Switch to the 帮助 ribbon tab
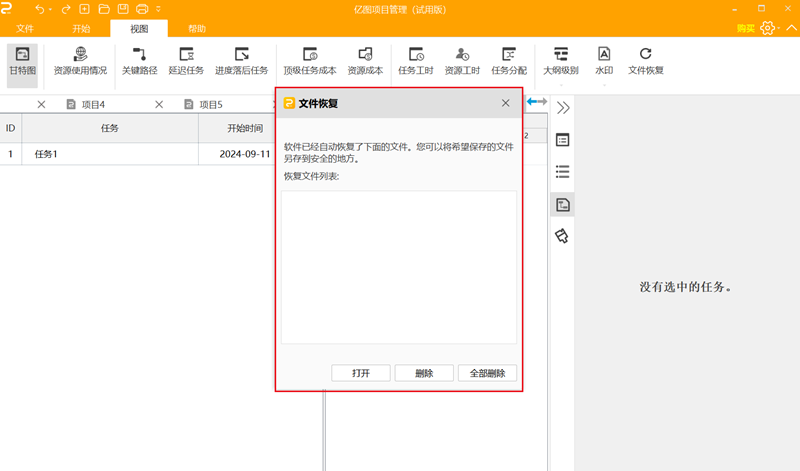 (197, 29)
